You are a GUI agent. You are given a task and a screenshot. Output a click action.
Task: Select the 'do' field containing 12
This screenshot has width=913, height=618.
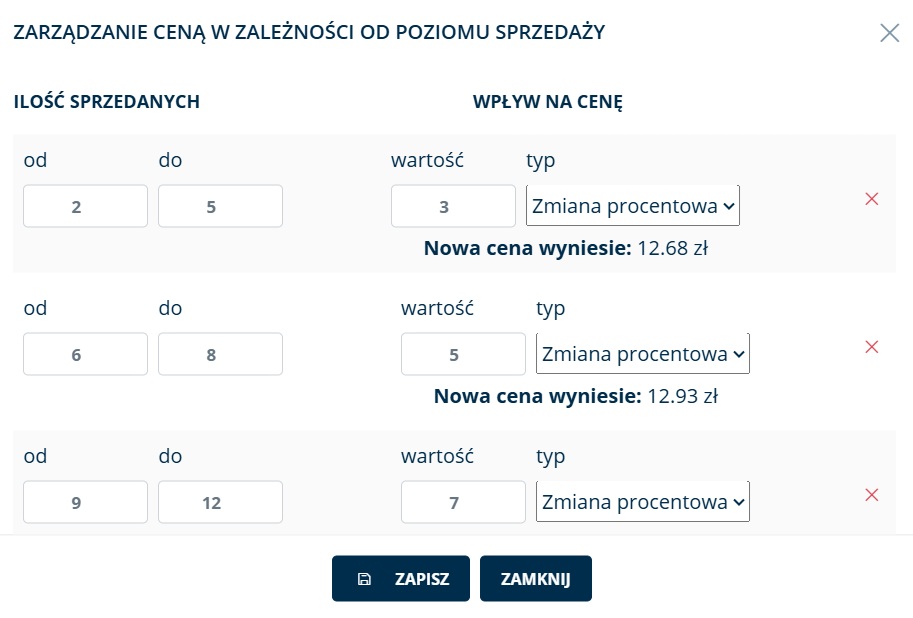[x=221, y=502]
